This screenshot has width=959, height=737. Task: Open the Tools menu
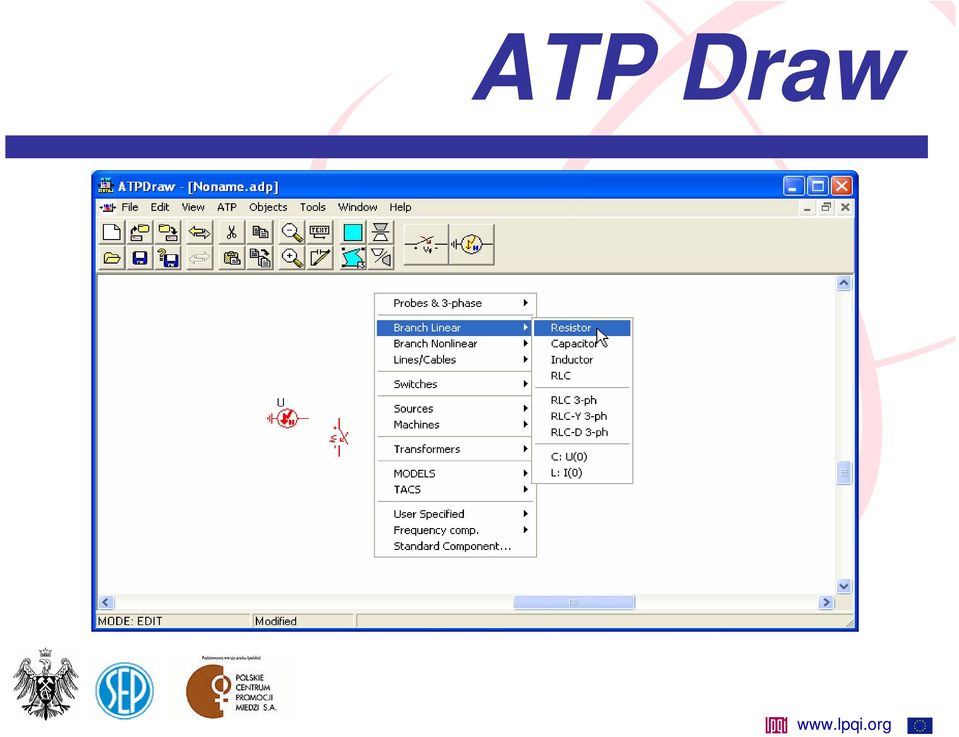pos(313,207)
